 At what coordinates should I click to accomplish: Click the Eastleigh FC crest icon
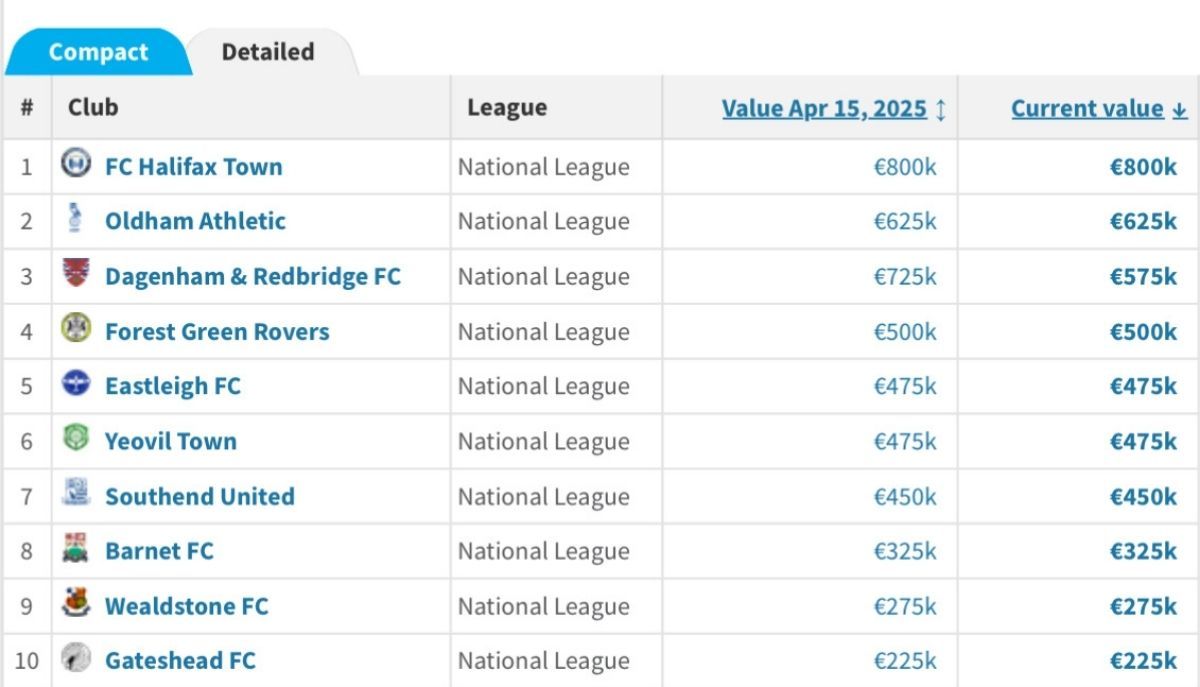click(76, 383)
